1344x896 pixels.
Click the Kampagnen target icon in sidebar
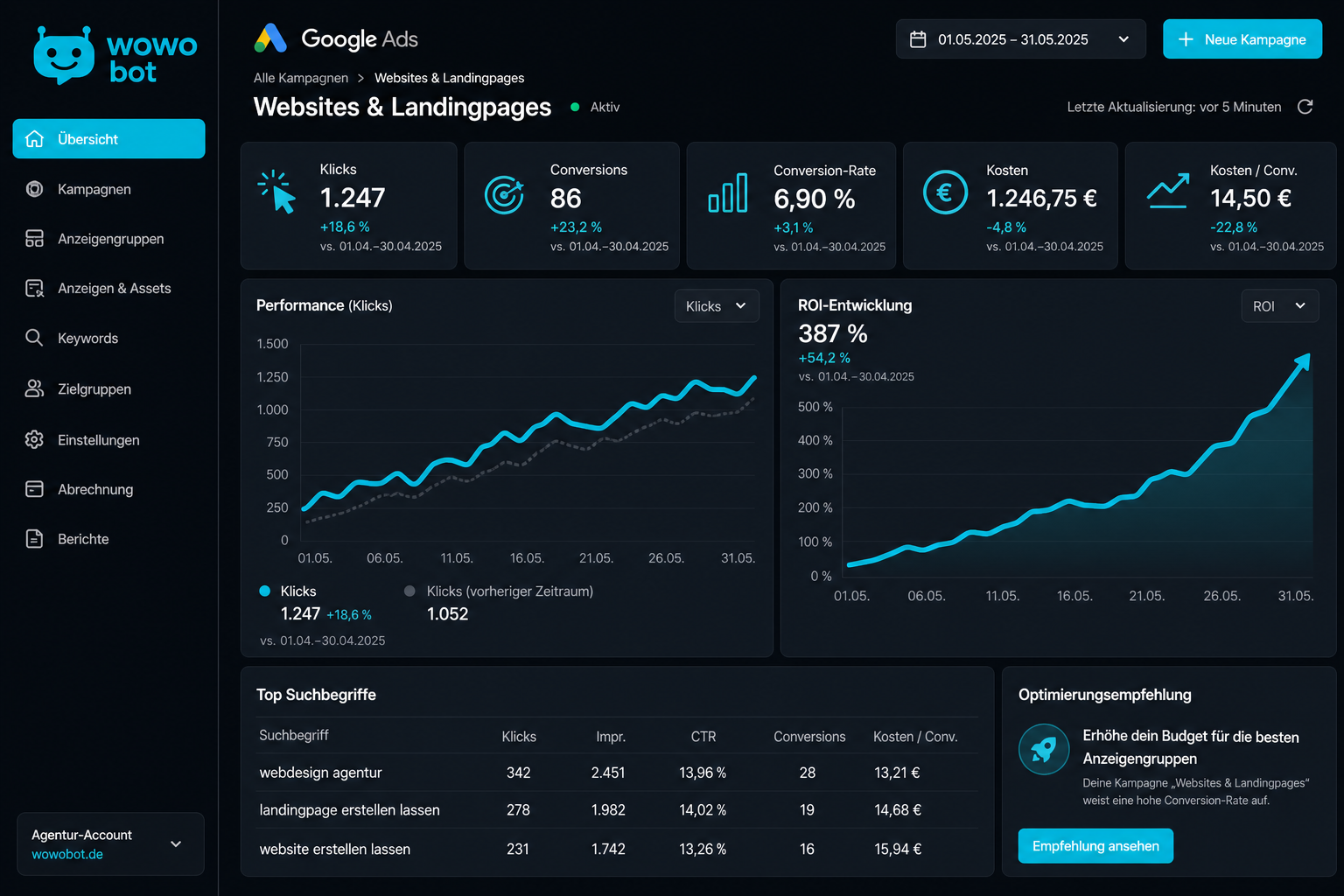(34, 189)
